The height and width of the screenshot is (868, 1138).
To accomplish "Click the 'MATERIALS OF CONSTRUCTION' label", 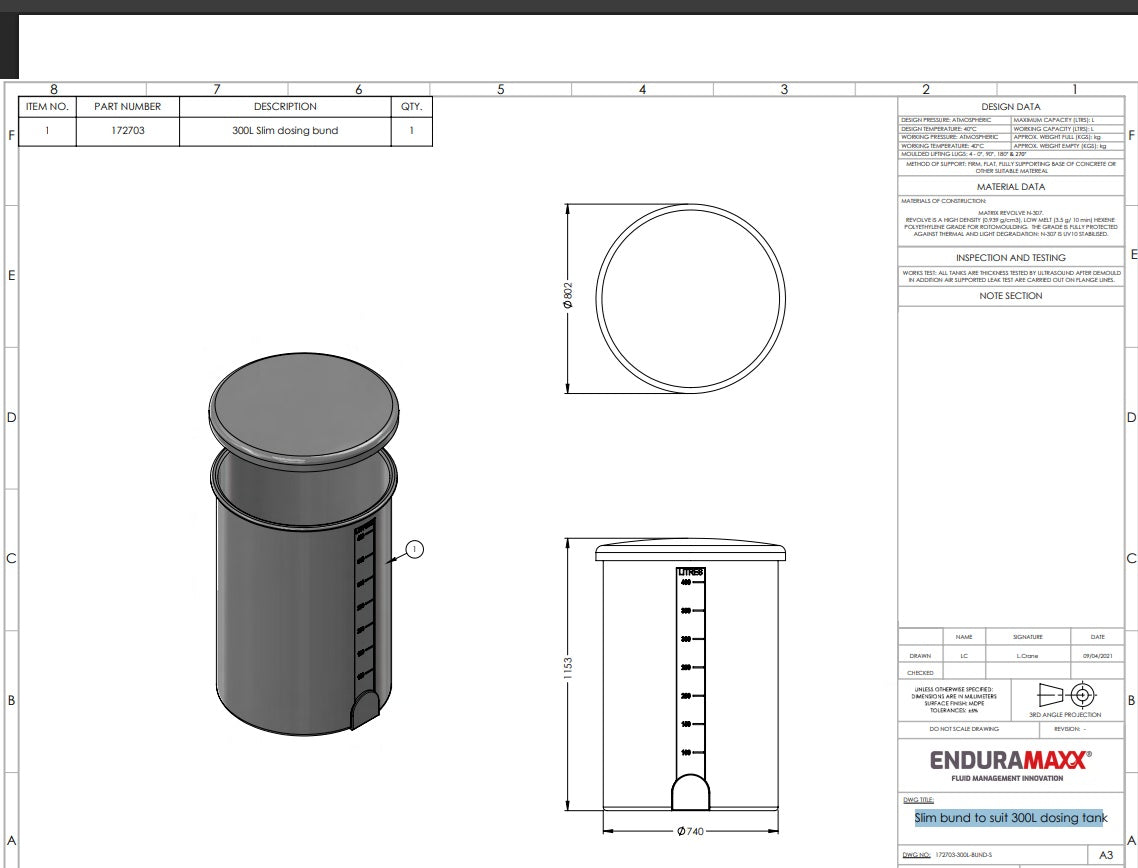I will pyautogui.click(x=943, y=201).
